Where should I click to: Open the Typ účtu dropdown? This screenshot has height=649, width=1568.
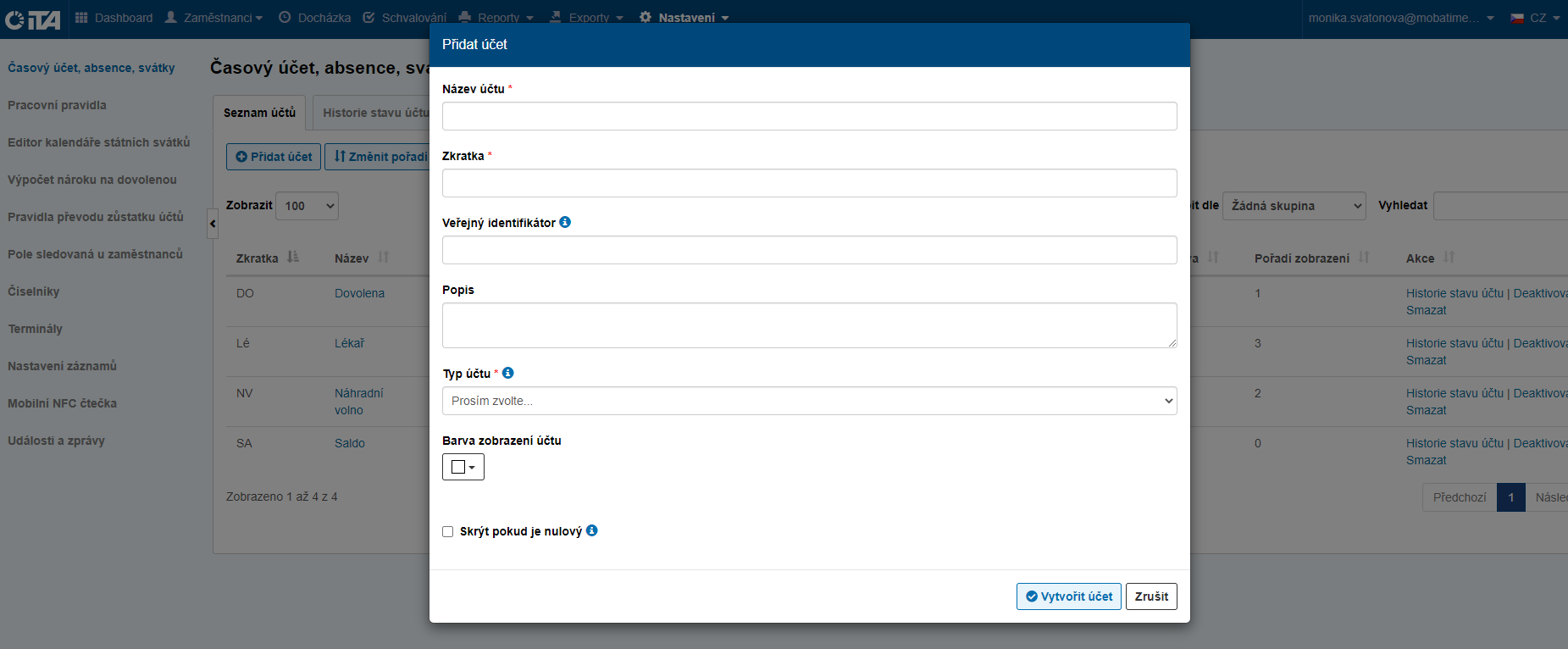tap(809, 401)
